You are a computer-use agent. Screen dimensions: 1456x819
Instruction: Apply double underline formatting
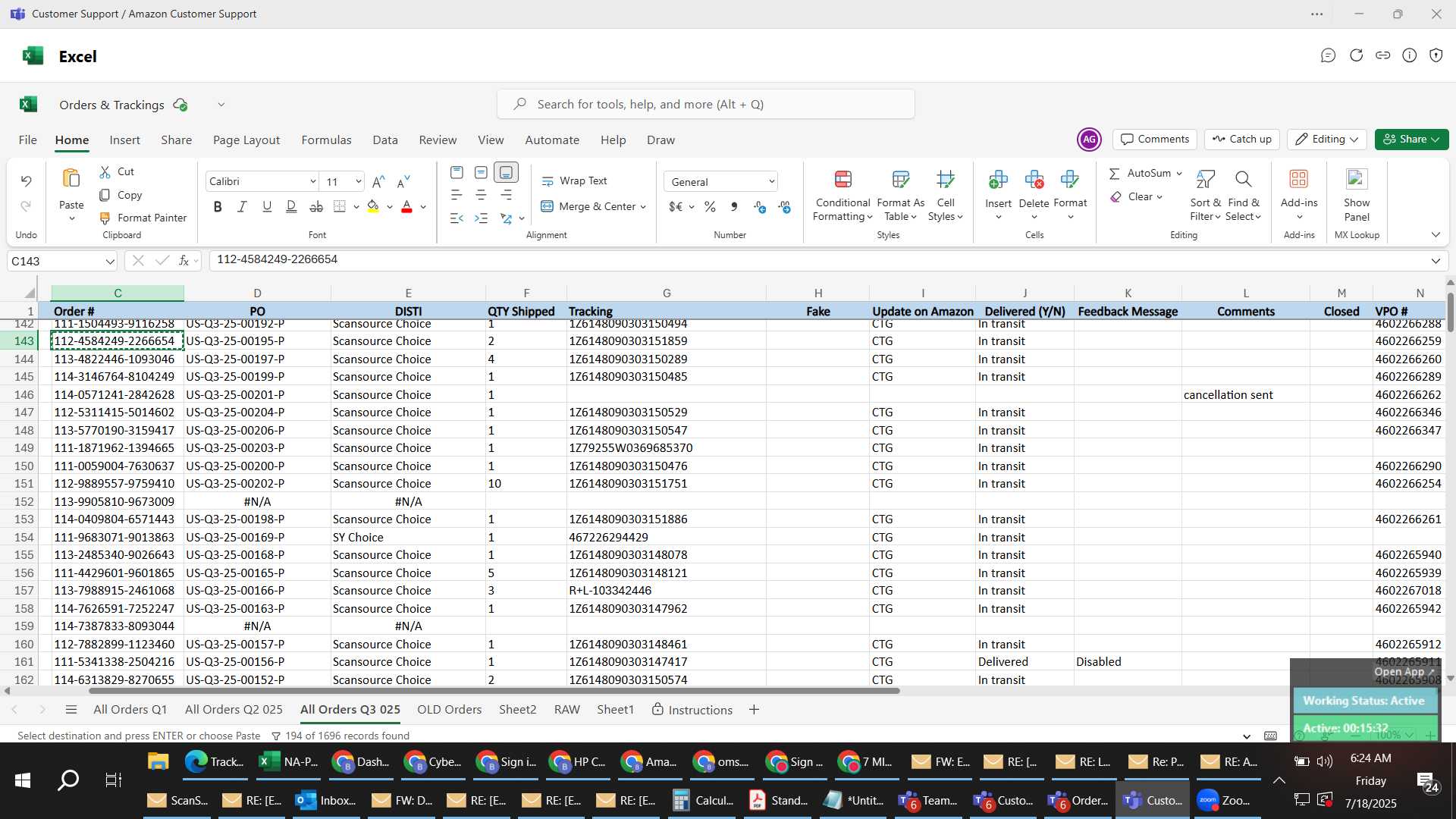tap(291, 206)
